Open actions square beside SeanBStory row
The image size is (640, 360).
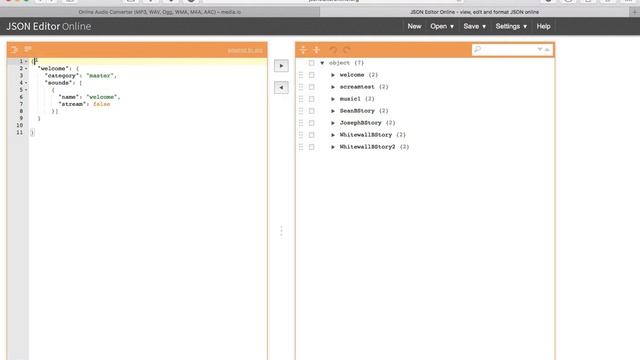tap(311, 111)
